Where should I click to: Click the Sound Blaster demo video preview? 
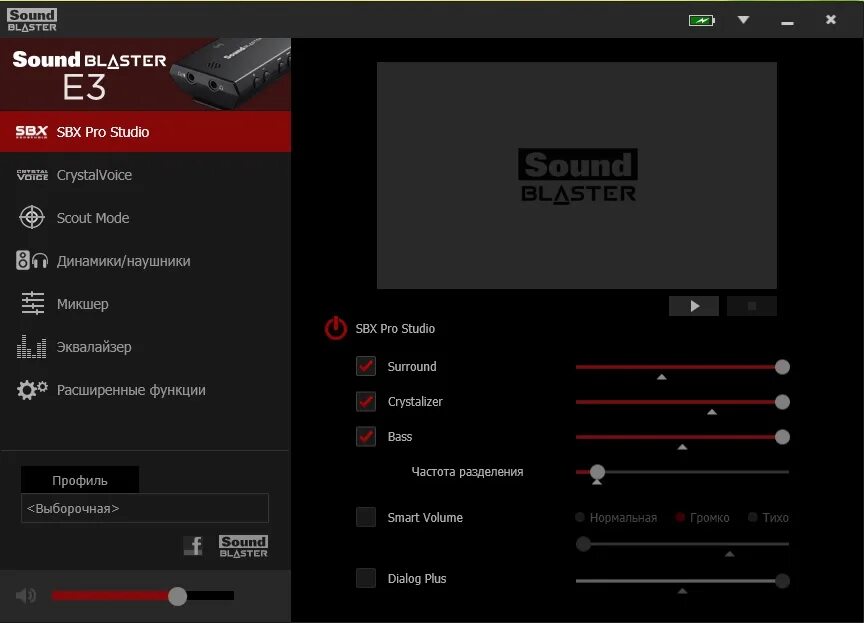tap(577, 175)
